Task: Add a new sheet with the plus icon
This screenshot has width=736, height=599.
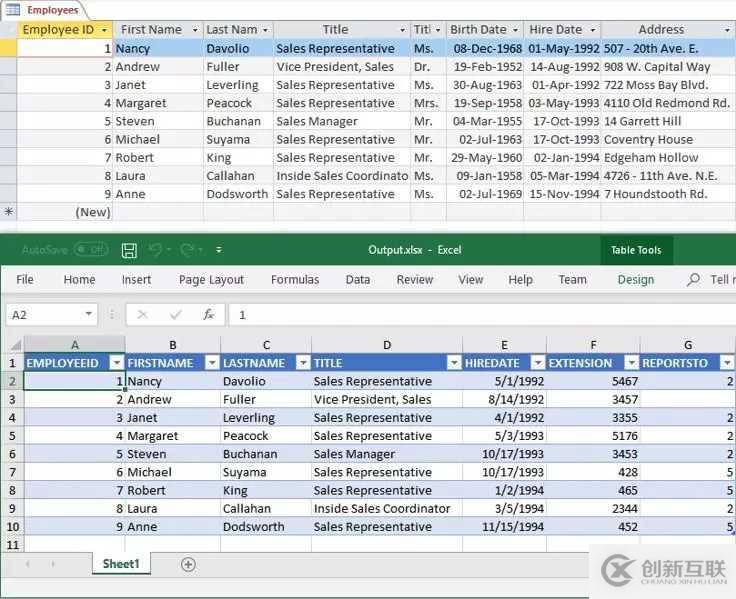Action: (188, 564)
